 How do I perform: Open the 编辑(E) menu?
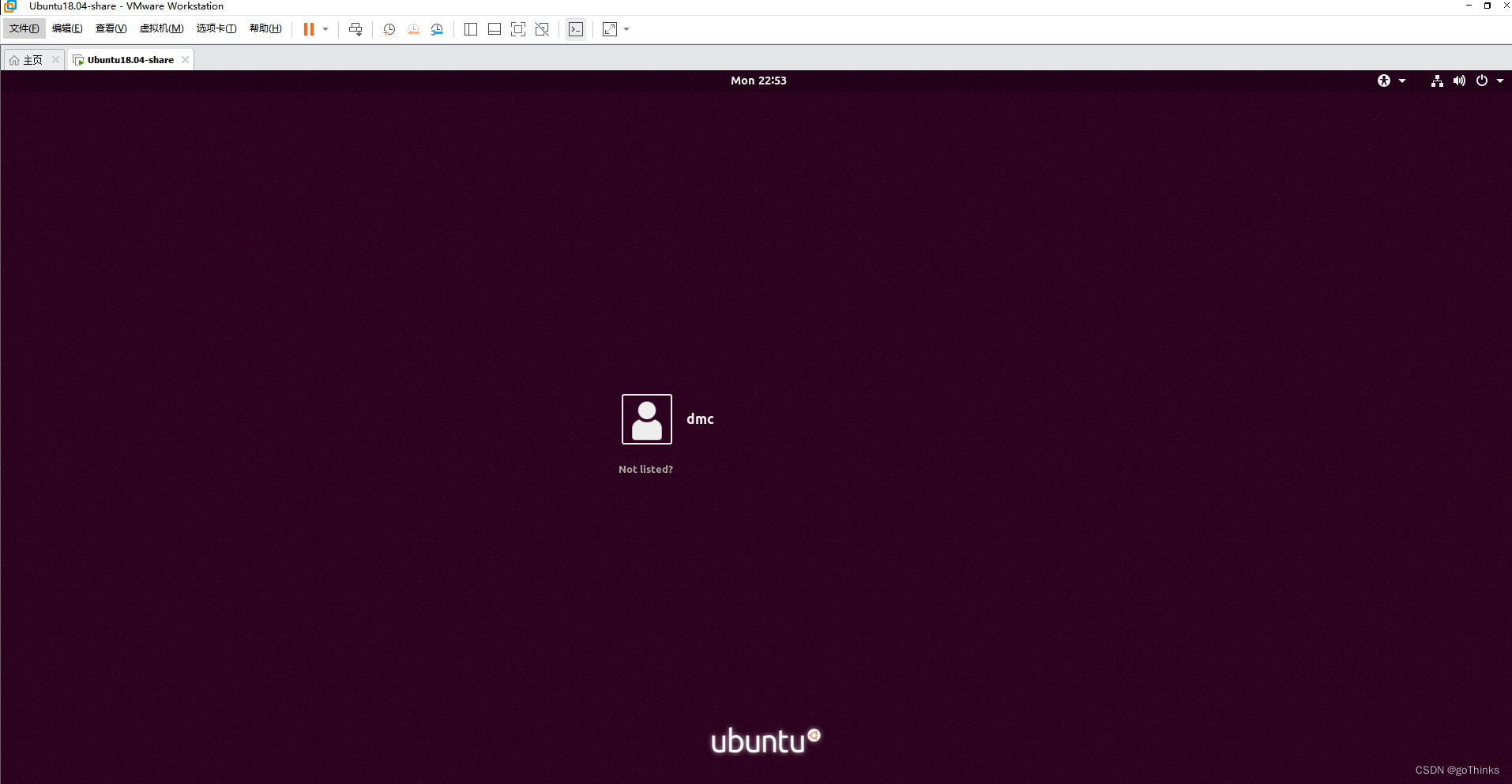pyautogui.click(x=67, y=28)
